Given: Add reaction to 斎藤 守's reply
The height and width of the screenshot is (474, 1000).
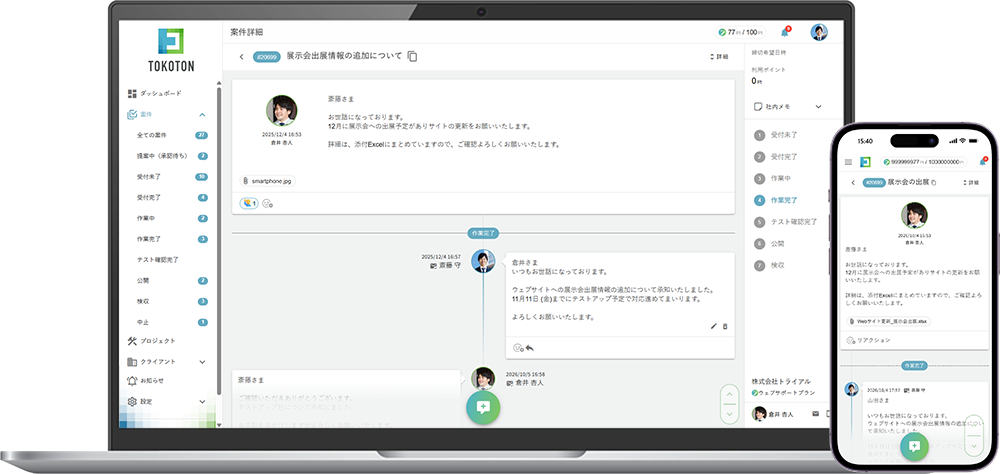Looking at the screenshot, I should pos(518,348).
